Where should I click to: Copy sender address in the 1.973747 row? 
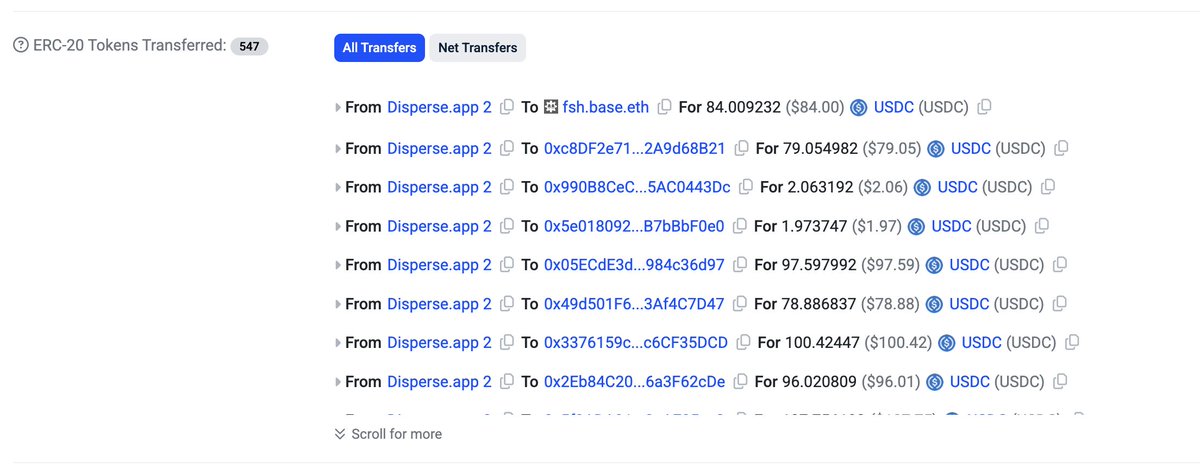coord(507,226)
